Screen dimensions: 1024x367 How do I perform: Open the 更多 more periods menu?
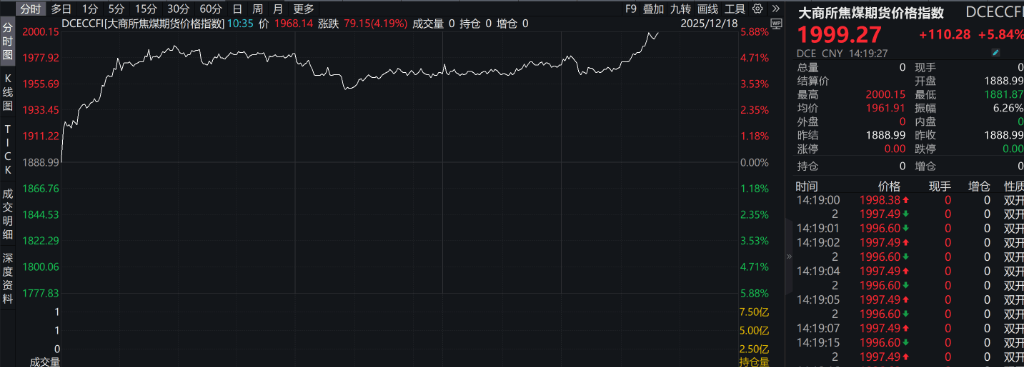(x=303, y=9)
